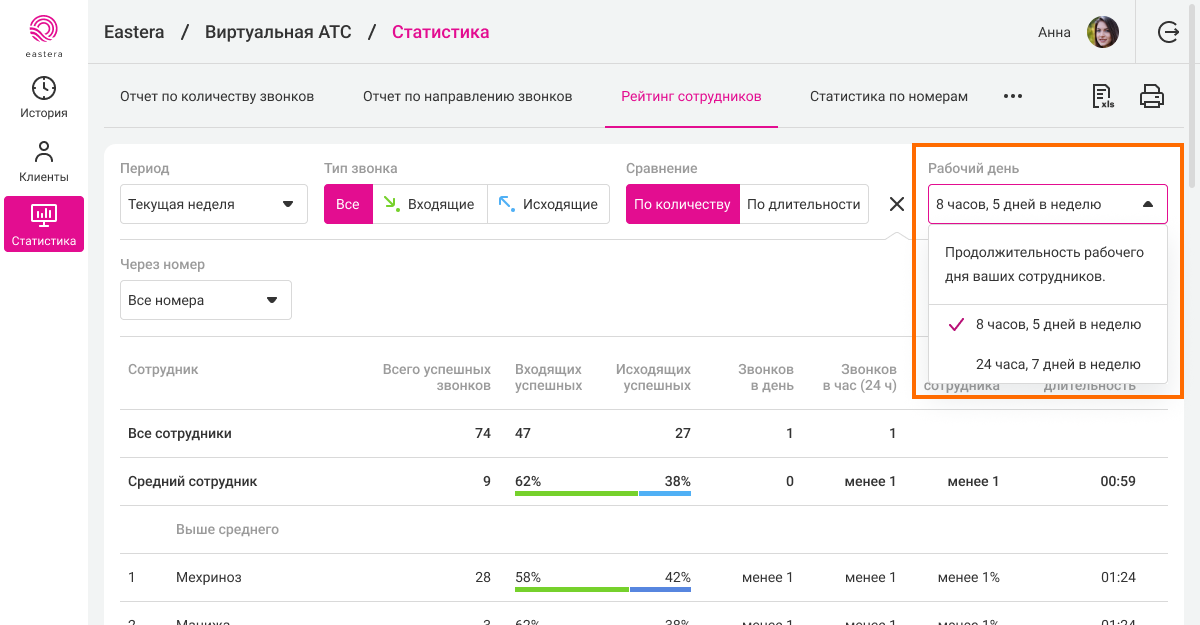Image resolution: width=1200 pixels, height=625 pixels.
Task: Choose 24 часа, 7 дней в неделю
Action: click(x=1058, y=364)
